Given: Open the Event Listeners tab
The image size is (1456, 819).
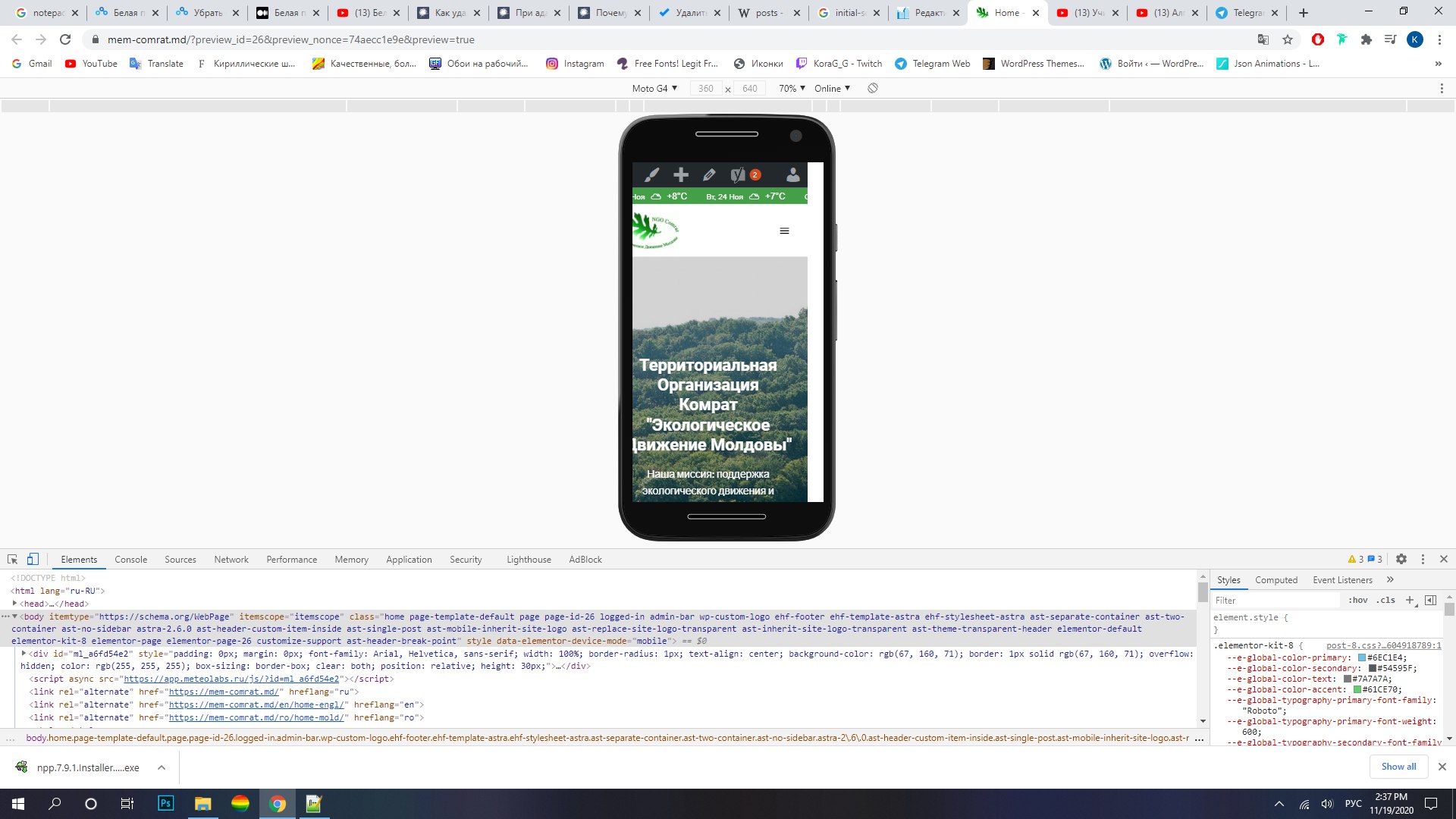Looking at the screenshot, I should (1342, 580).
